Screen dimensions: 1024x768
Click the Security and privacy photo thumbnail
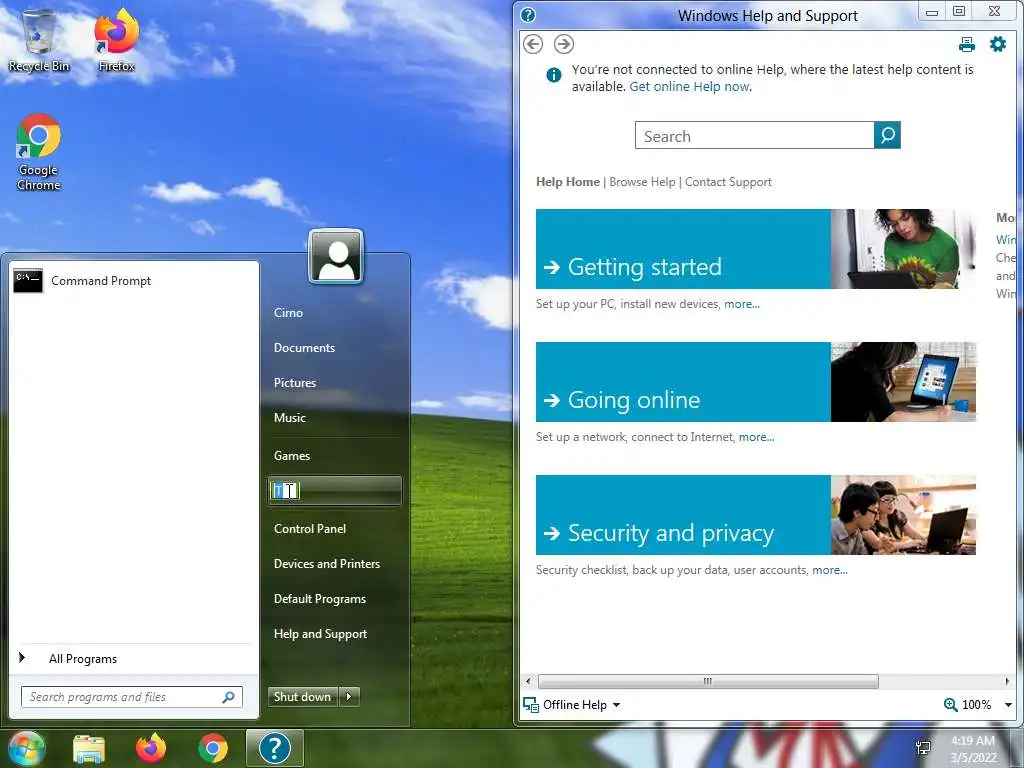(x=903, y=515)
